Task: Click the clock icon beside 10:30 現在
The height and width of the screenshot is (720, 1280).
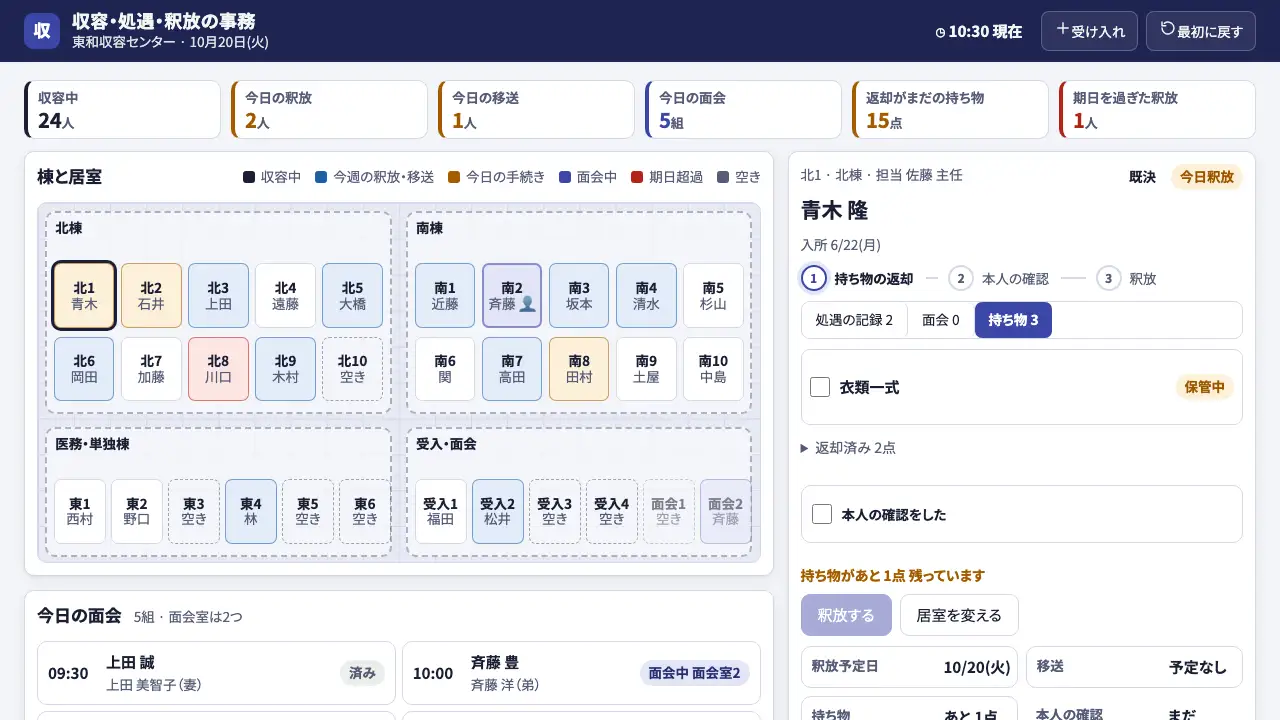Action: [940, 32]
